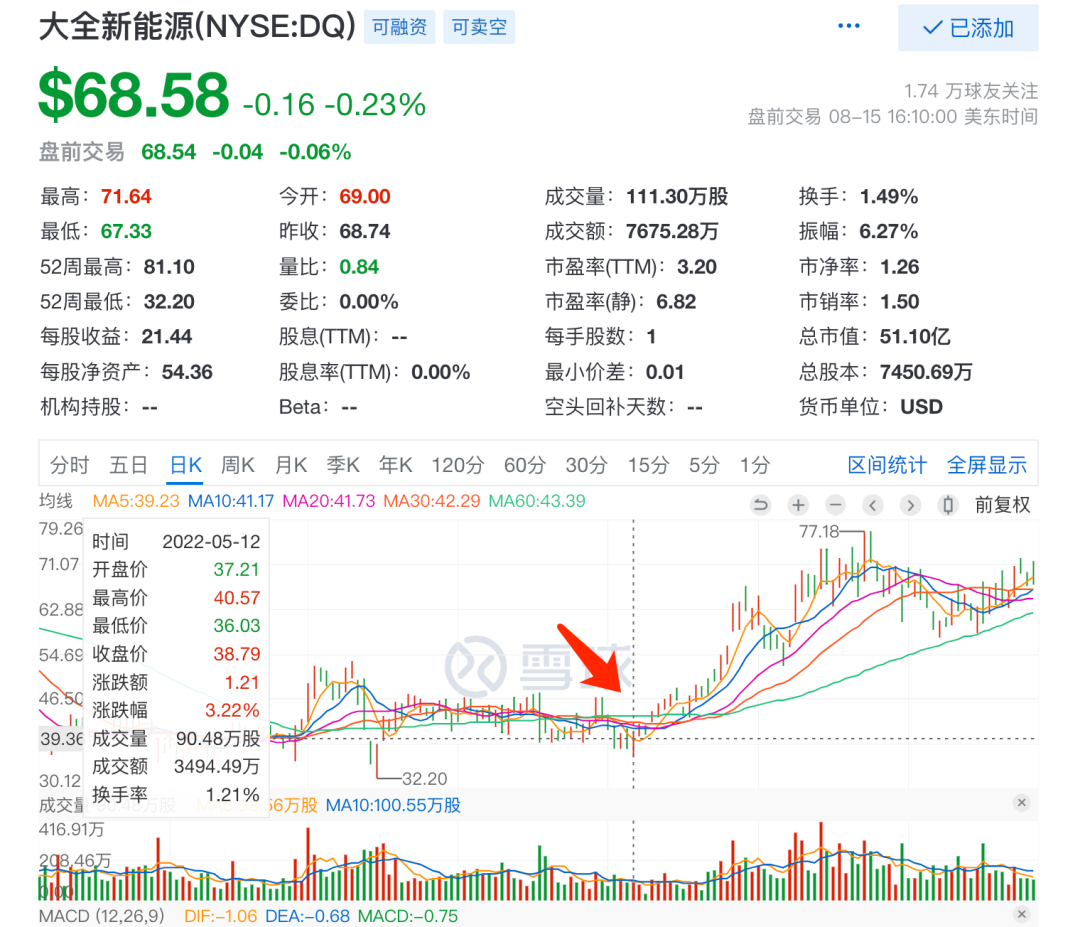Switch to the 120分 interval tab
This screenshot has height=927, width=1080.
(x=458, y=465)
